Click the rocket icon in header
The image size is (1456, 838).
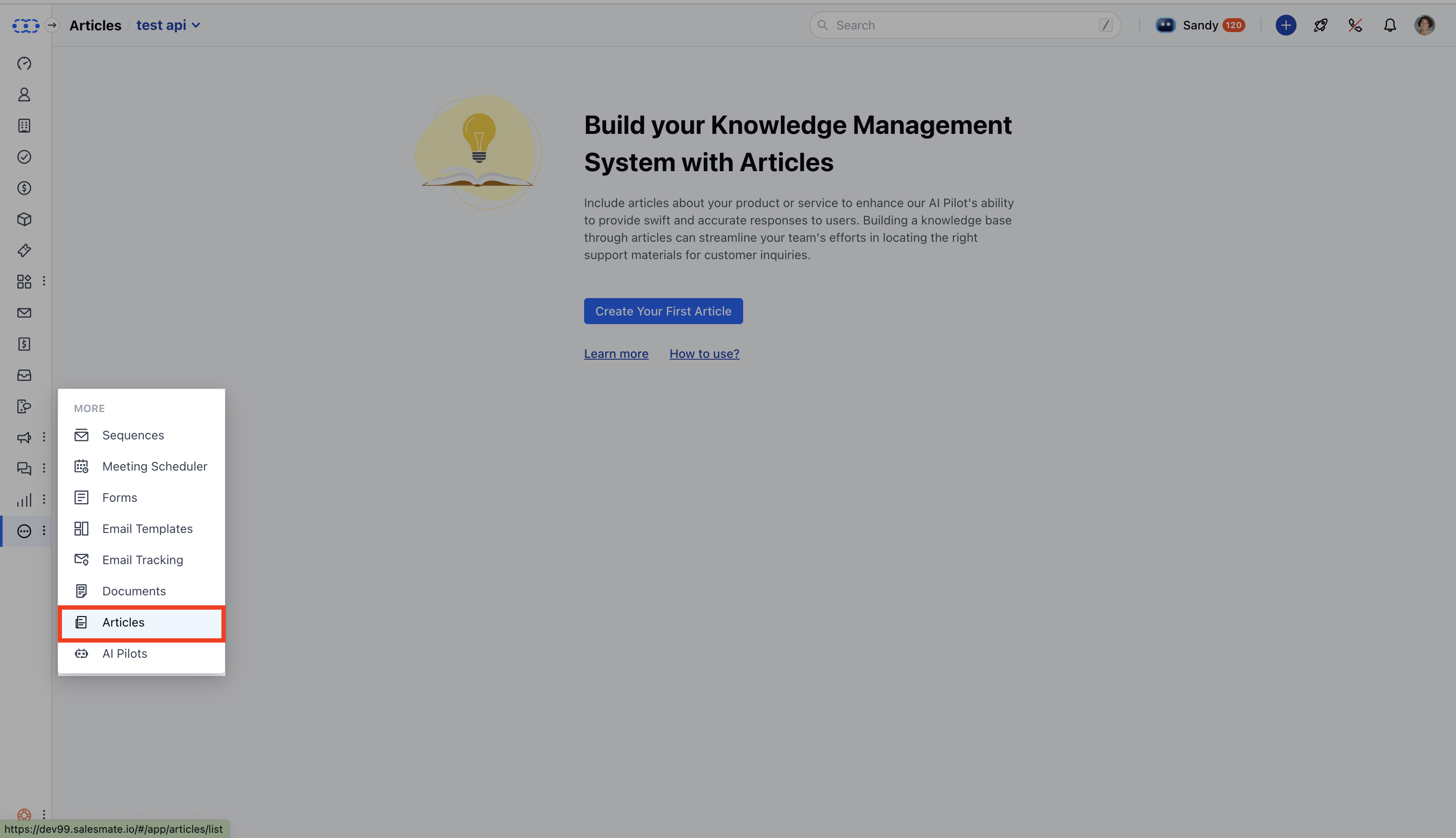[1320, 25]
